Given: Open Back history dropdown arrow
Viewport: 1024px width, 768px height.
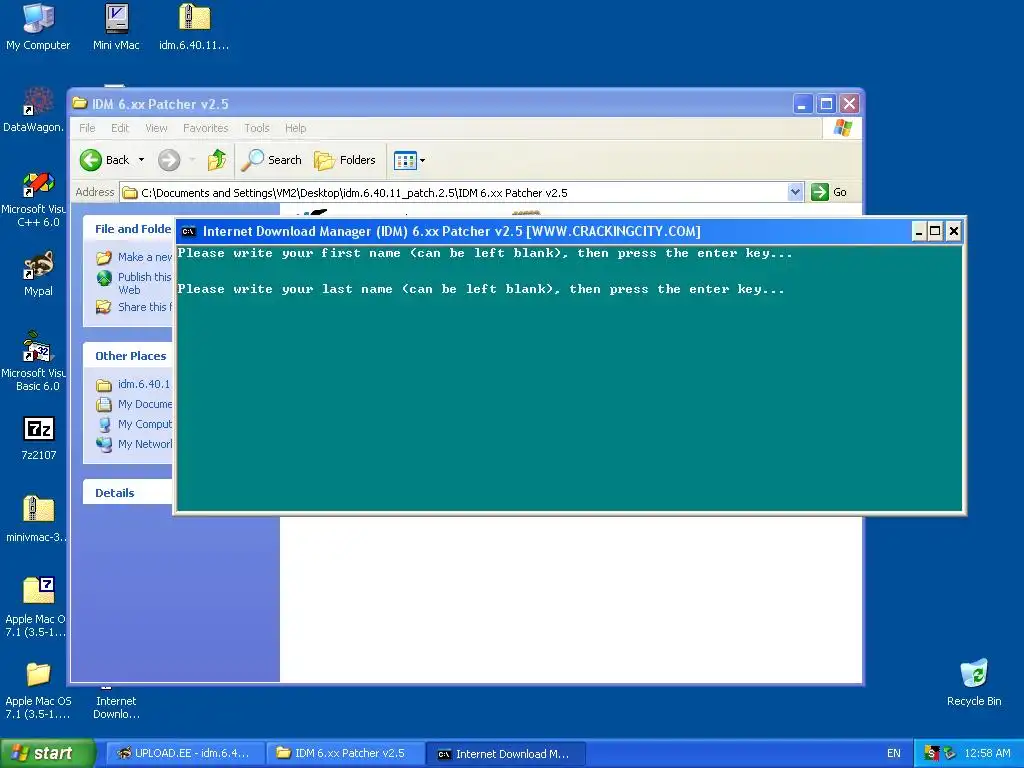Looking at the screenshot, I should pyautogui.click(x=141, y=160).
